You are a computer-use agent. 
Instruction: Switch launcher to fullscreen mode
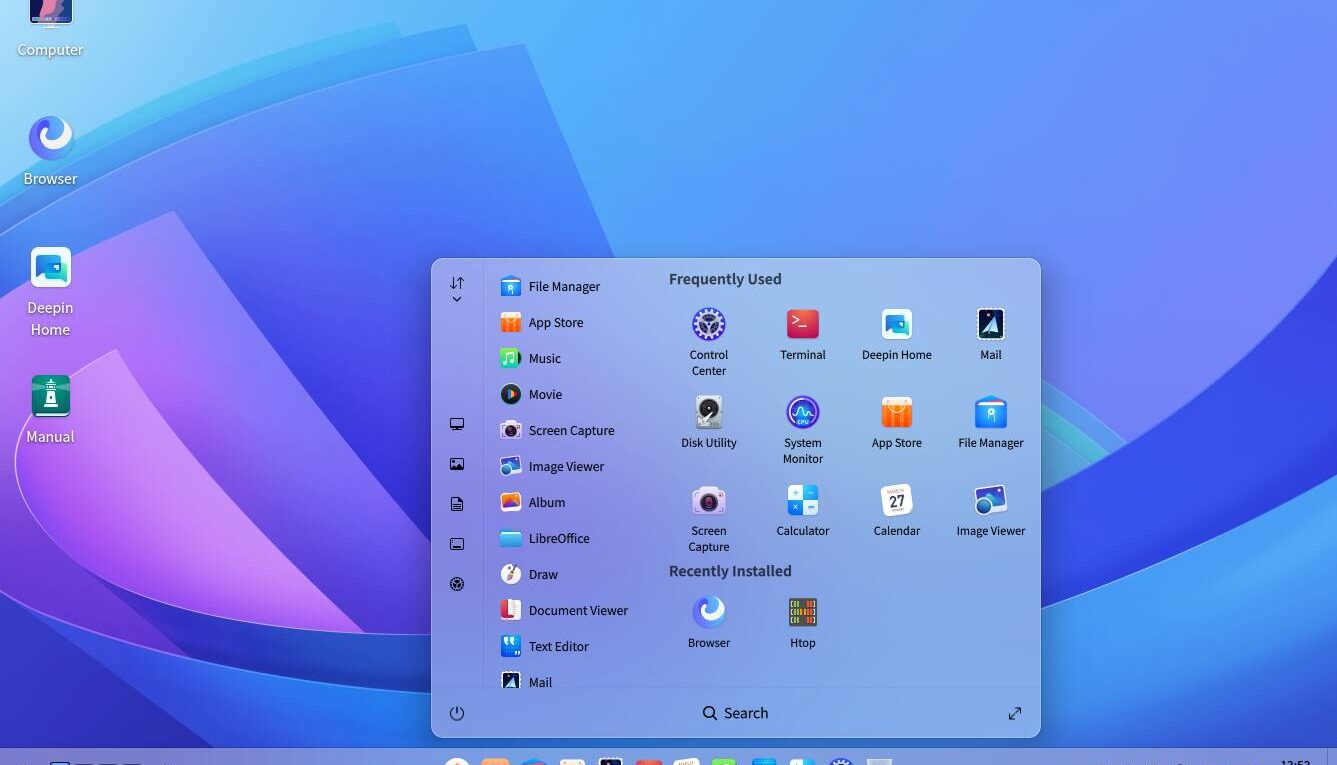pos(1015,713)
